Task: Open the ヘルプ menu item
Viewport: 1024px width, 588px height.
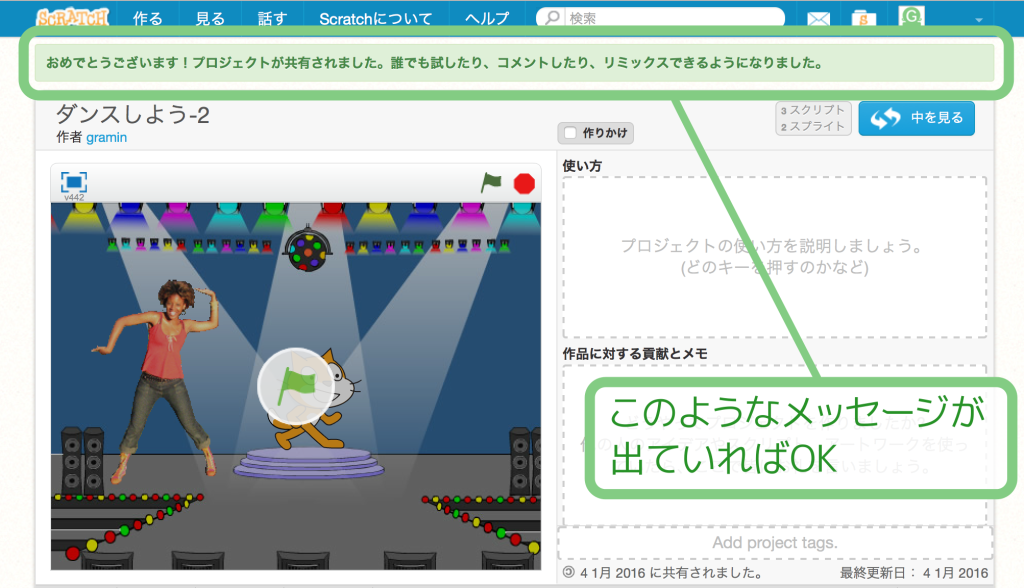Action: tap(487, 18)
